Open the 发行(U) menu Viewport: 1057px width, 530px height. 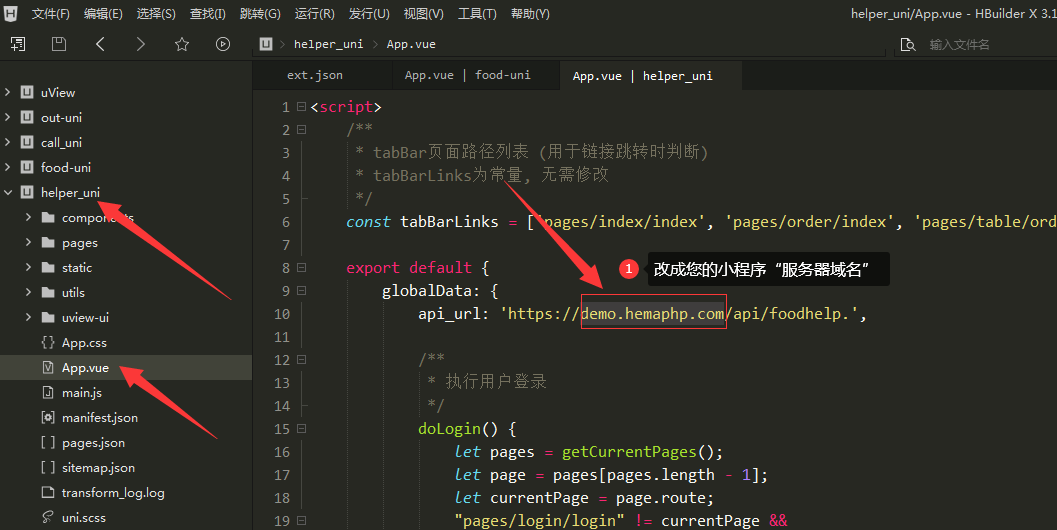(x=369, y=13)
